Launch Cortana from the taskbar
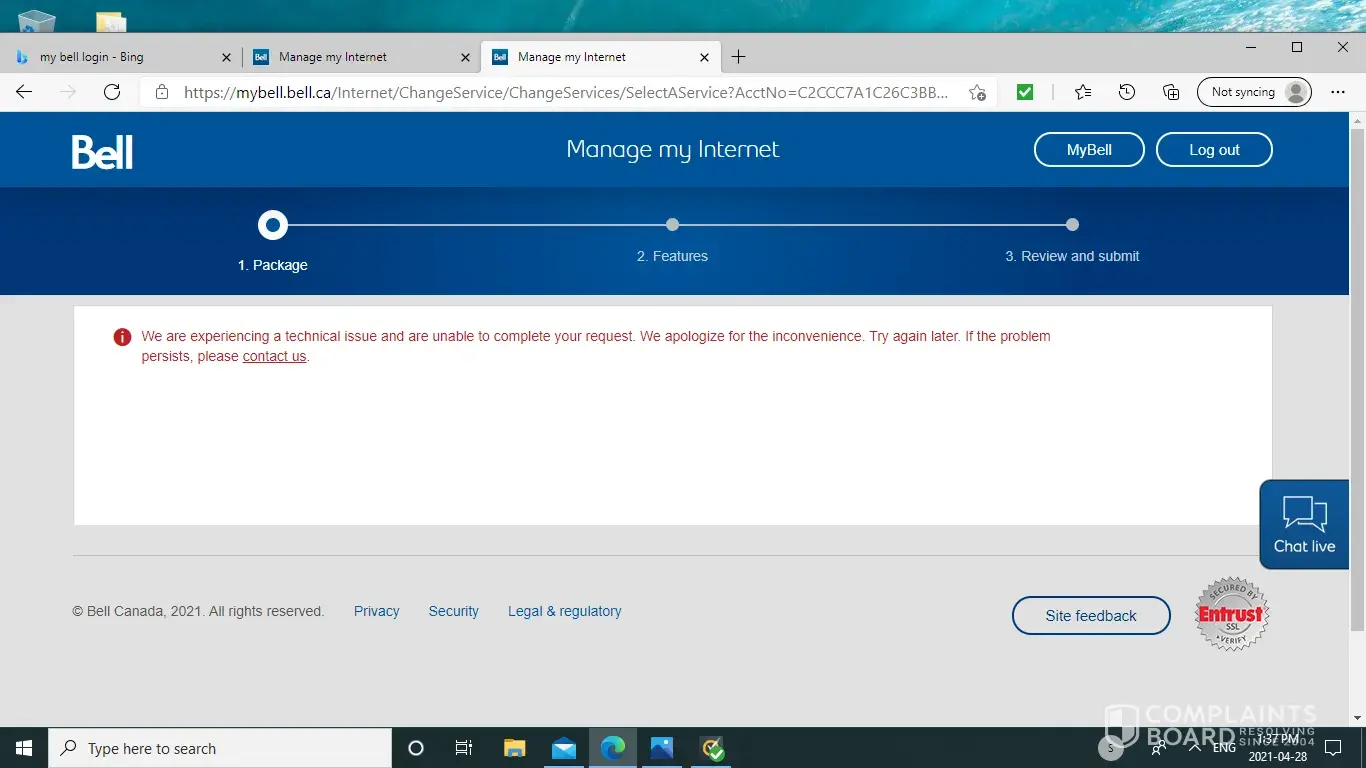 point(416,748)
